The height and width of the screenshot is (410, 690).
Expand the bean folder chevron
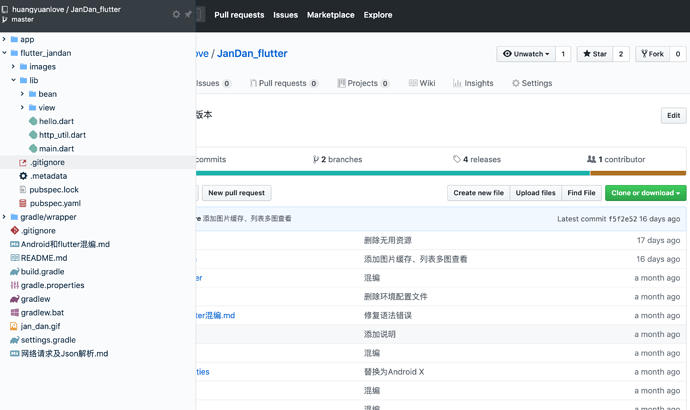point(22,94)
